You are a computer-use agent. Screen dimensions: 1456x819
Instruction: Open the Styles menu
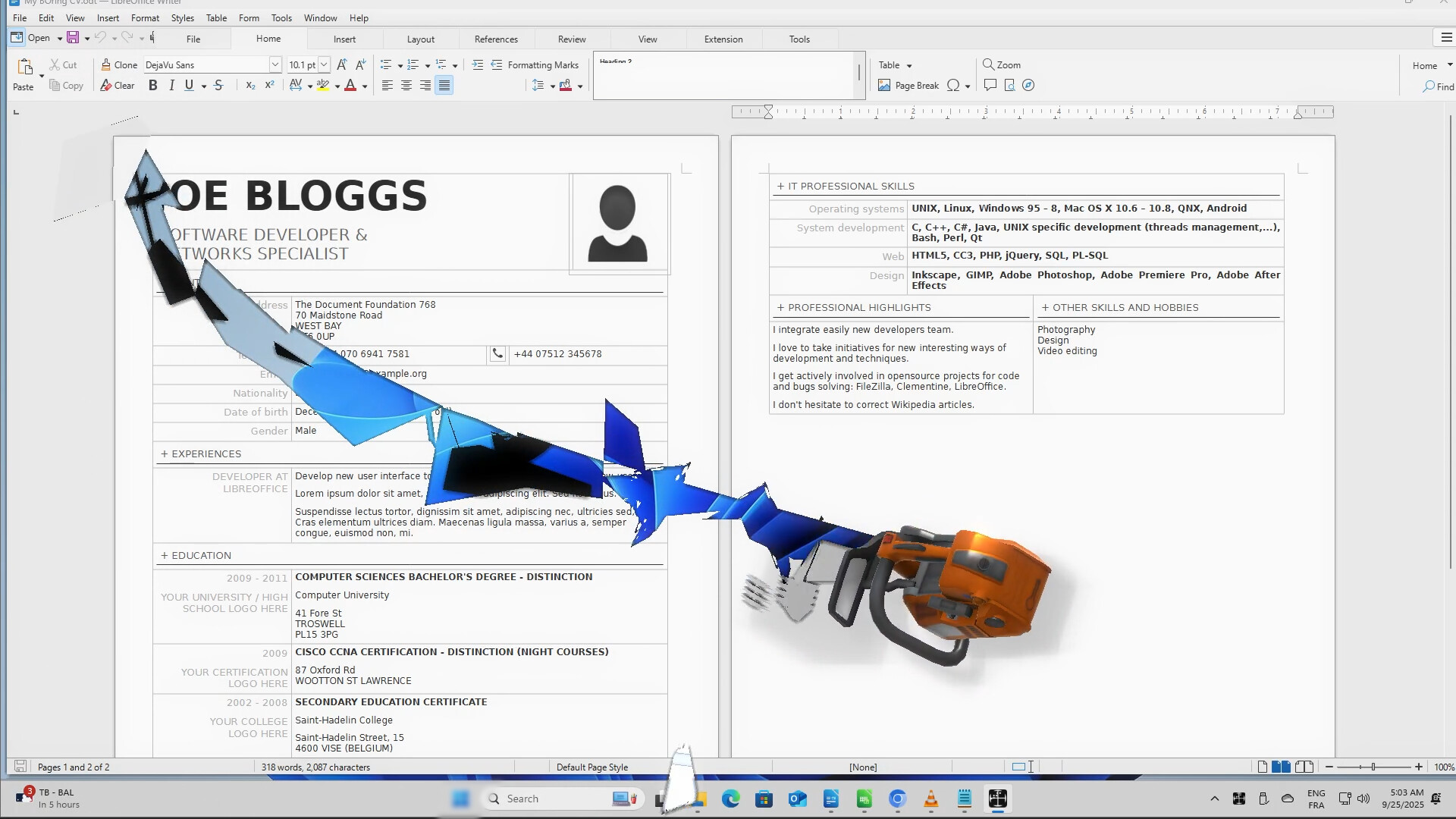[182, 17]
